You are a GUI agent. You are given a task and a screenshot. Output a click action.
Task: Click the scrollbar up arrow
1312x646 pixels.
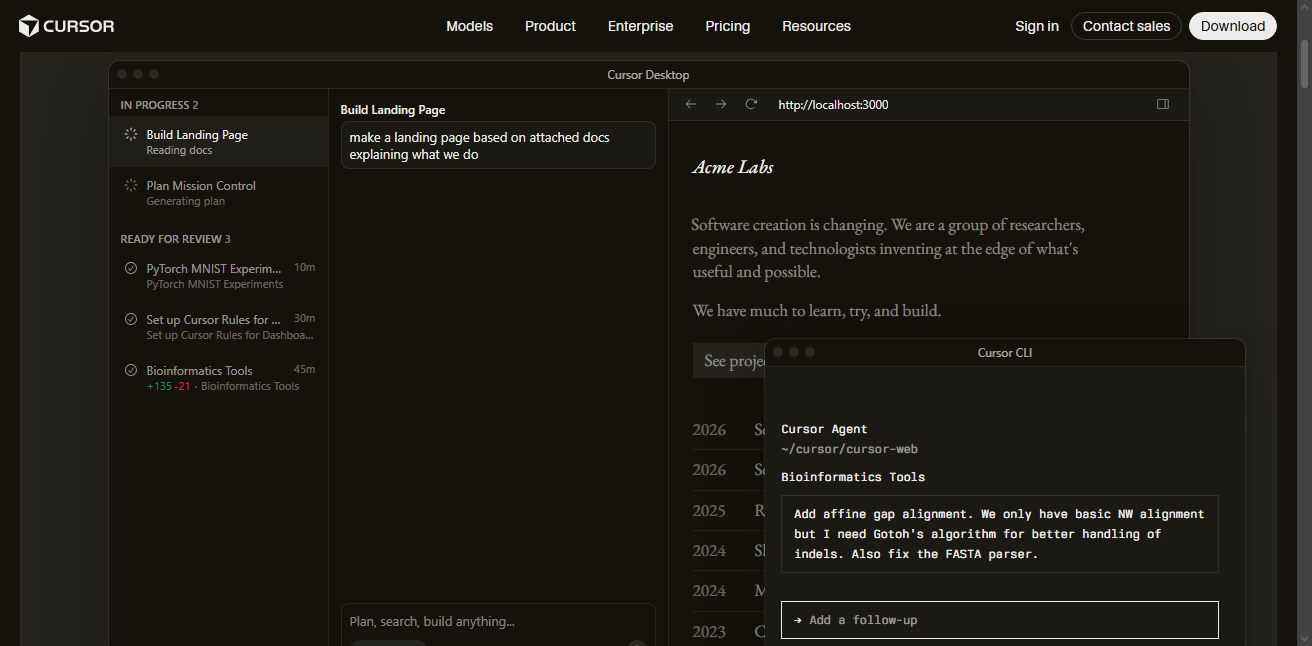pyautogui.click(x=1303, y=8)
